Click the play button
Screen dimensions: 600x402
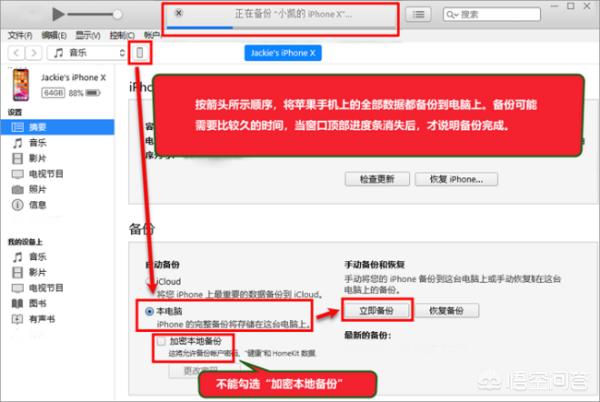click(58, 15)
